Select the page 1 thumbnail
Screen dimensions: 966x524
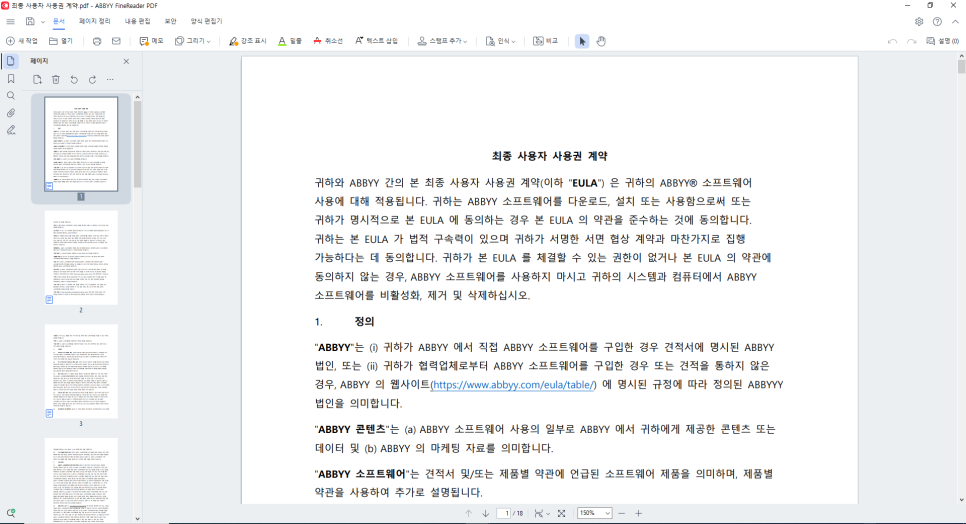coord(81,144)
